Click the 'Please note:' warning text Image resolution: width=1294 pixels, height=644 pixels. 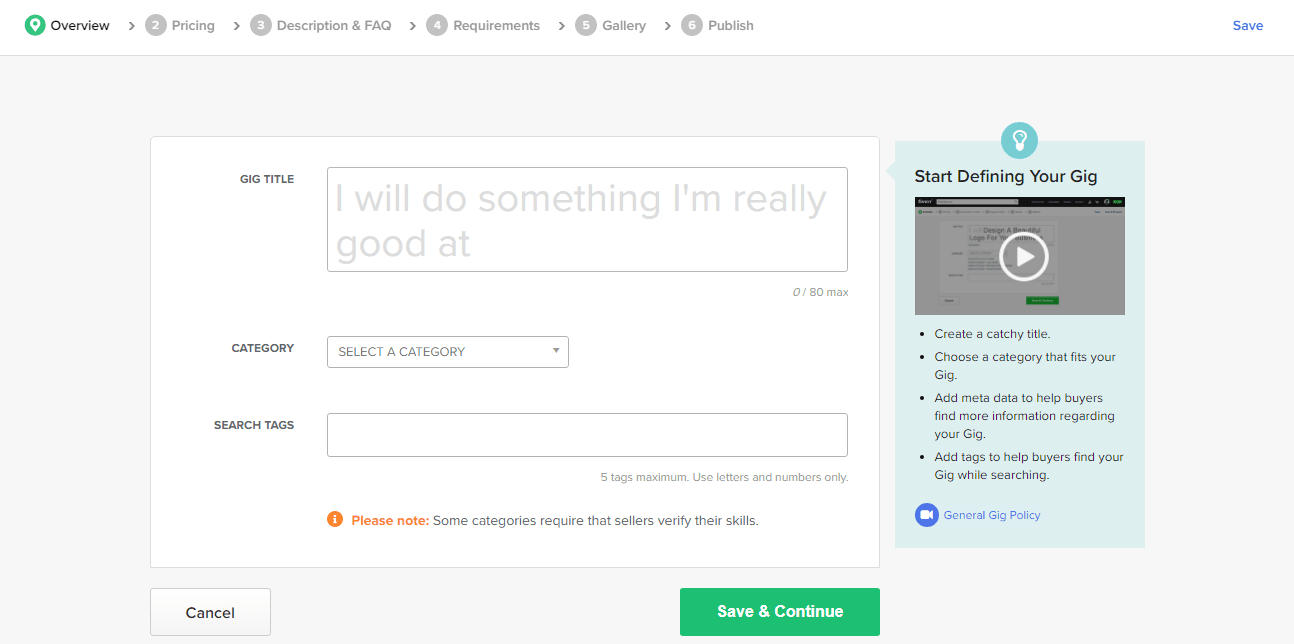pos(390,520)
